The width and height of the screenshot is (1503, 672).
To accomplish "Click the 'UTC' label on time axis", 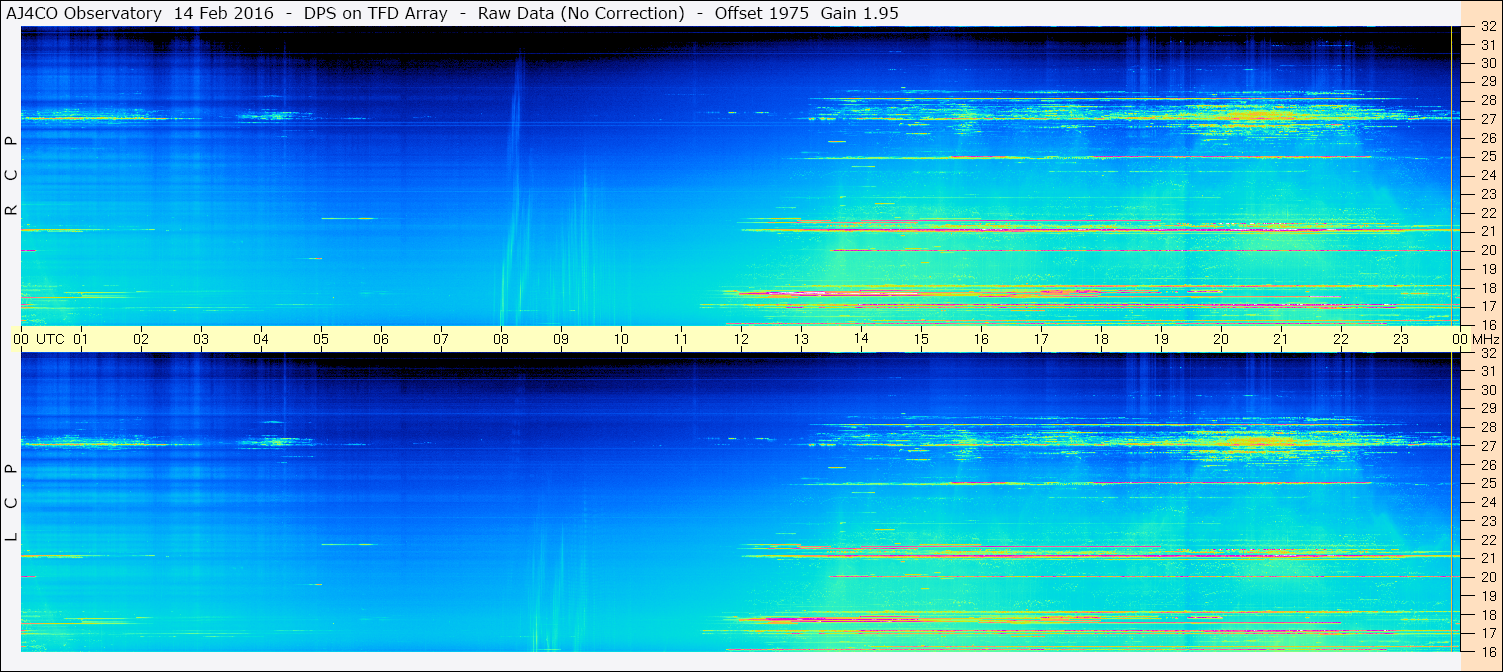I will pyautogui.click(x=51, y=339).
